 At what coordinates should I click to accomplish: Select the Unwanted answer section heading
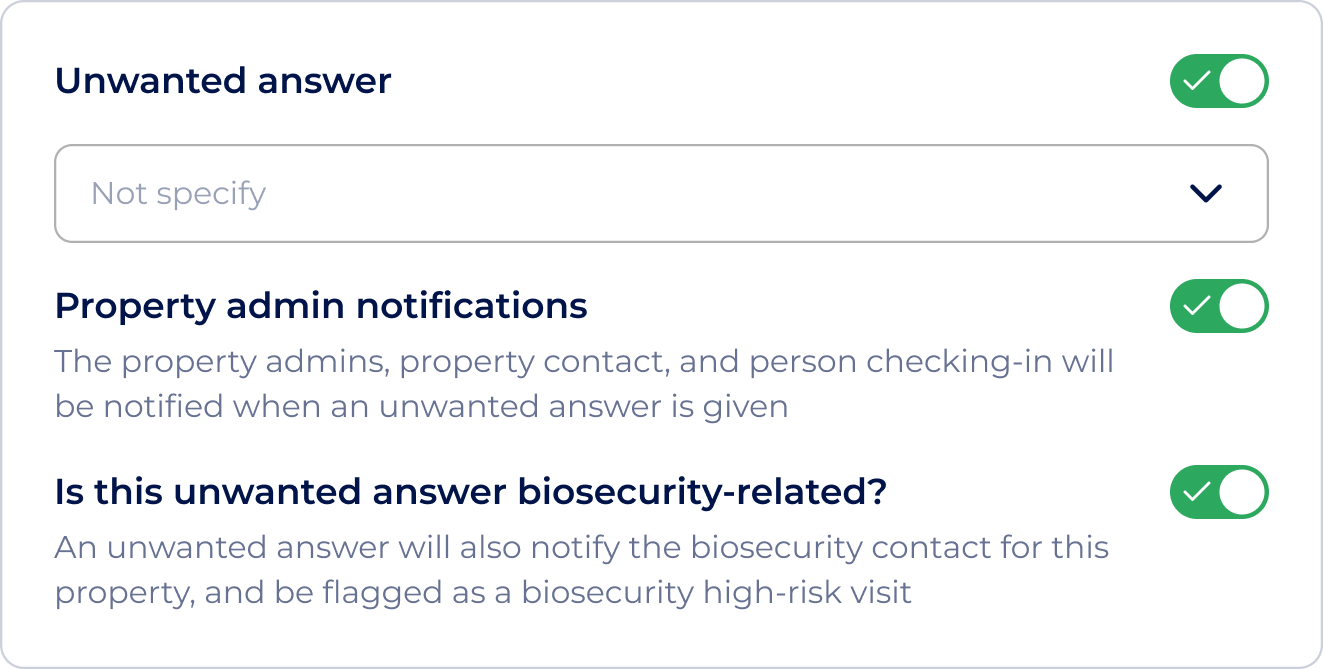pyautogui.click(x=224, y=81)
